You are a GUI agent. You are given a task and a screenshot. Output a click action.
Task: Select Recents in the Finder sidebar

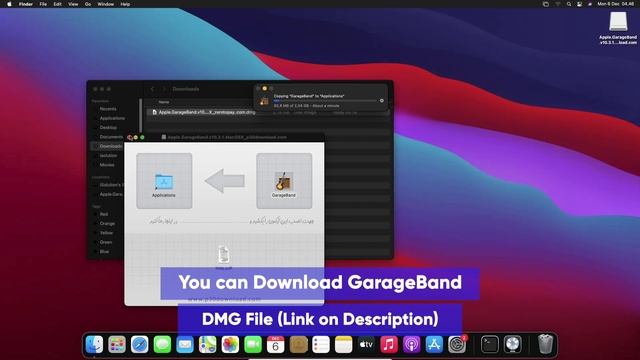point(108,109)
